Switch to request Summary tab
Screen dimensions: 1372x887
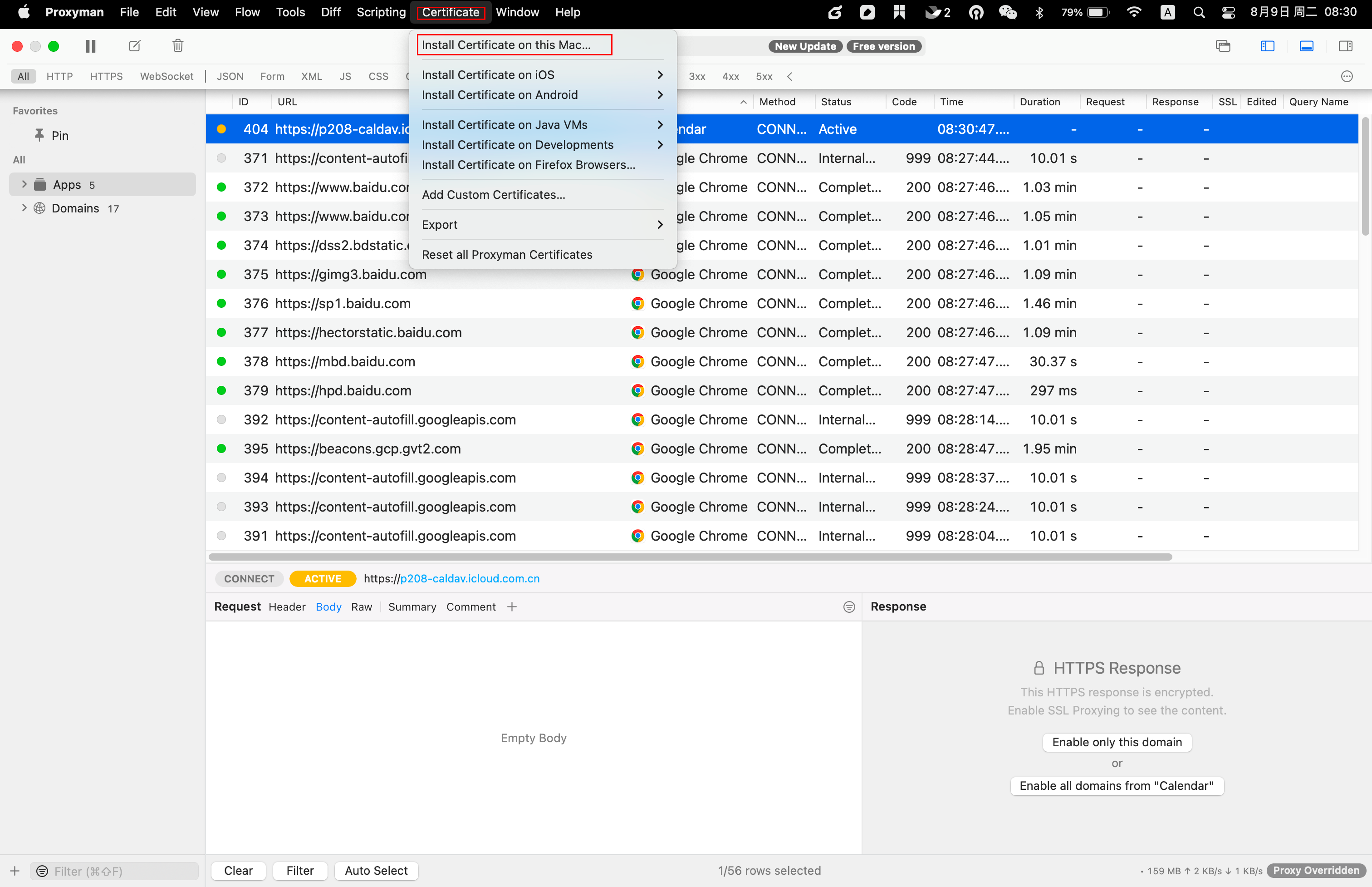pyautogui.click(x=412, y=606)
